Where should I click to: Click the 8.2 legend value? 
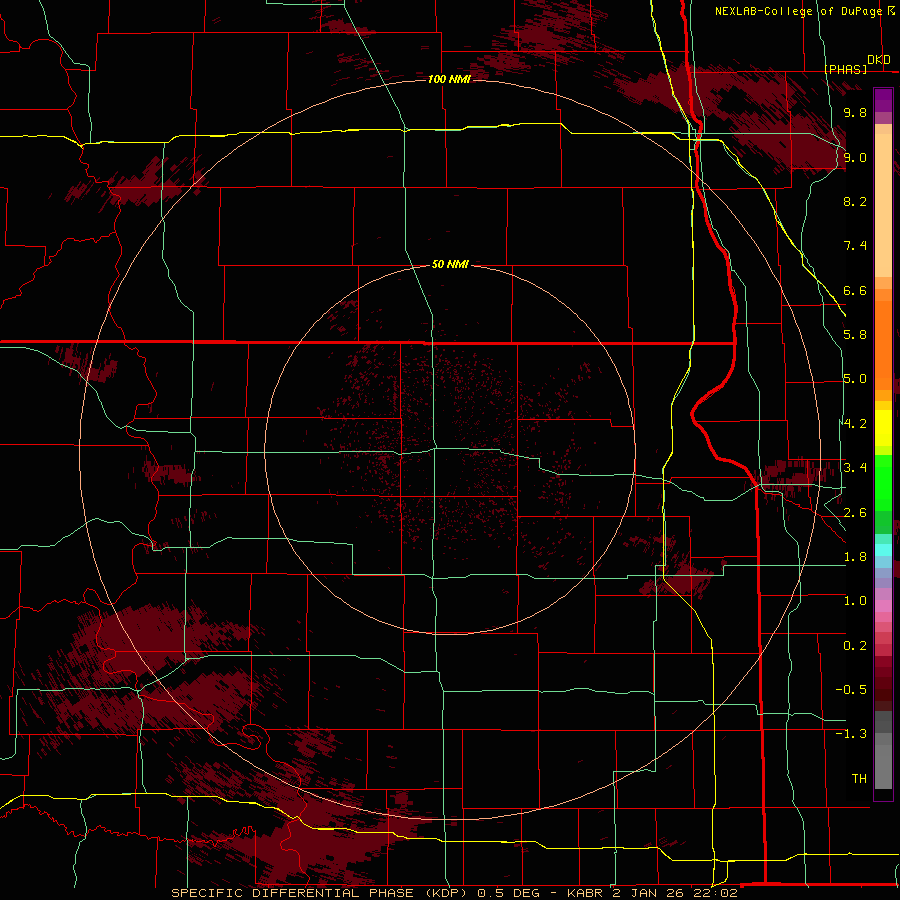[855, 202]
